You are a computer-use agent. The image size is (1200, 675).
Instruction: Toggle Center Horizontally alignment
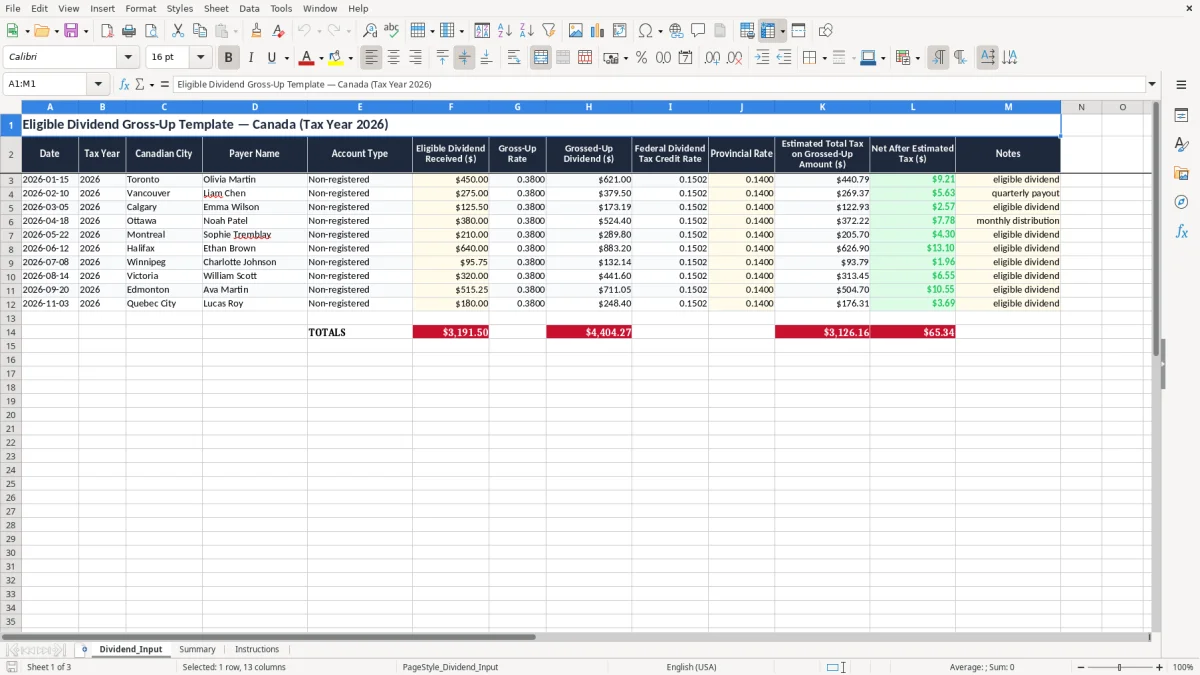(x=393, y=58)
